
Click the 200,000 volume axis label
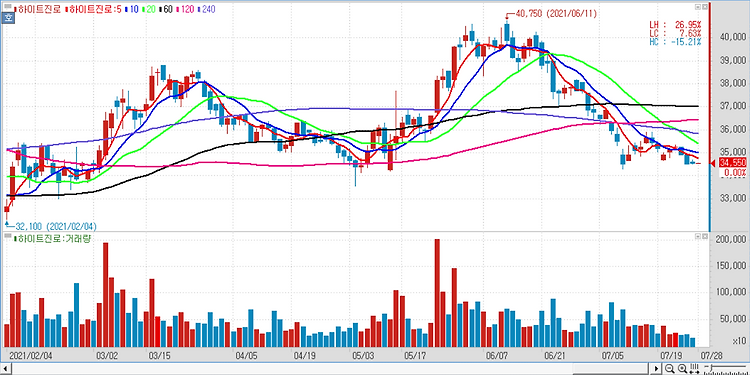(730, 239)
